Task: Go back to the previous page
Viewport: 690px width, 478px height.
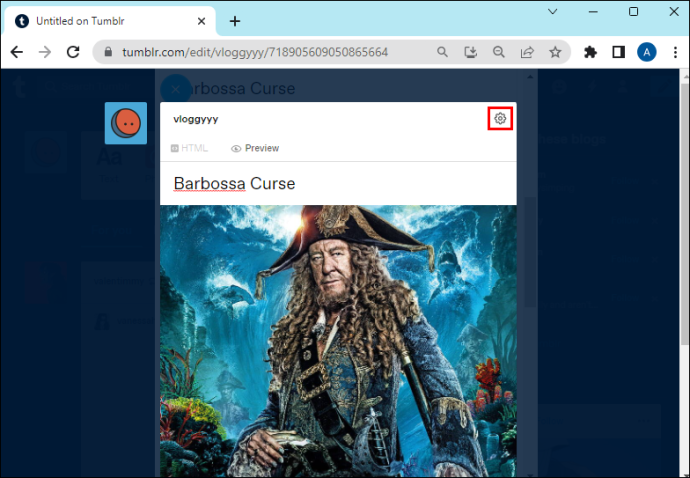Action: click(17, 52)
